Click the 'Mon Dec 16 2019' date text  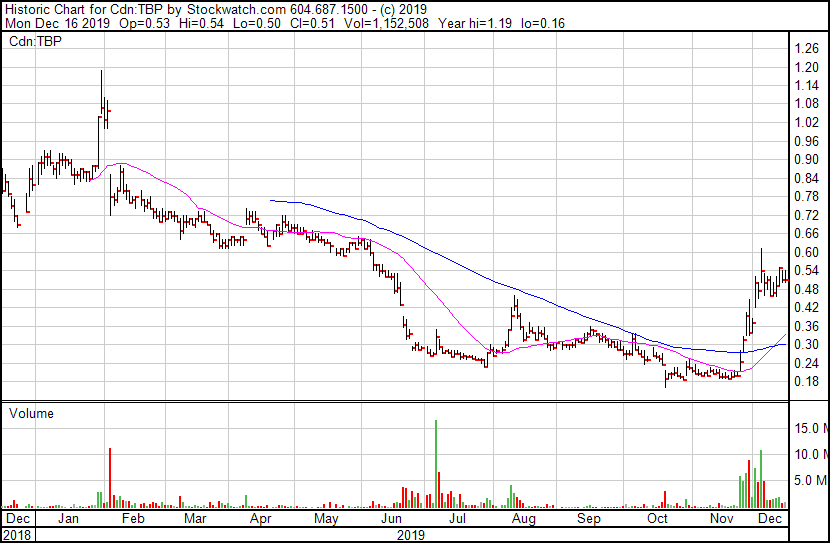tap(57, 23)
